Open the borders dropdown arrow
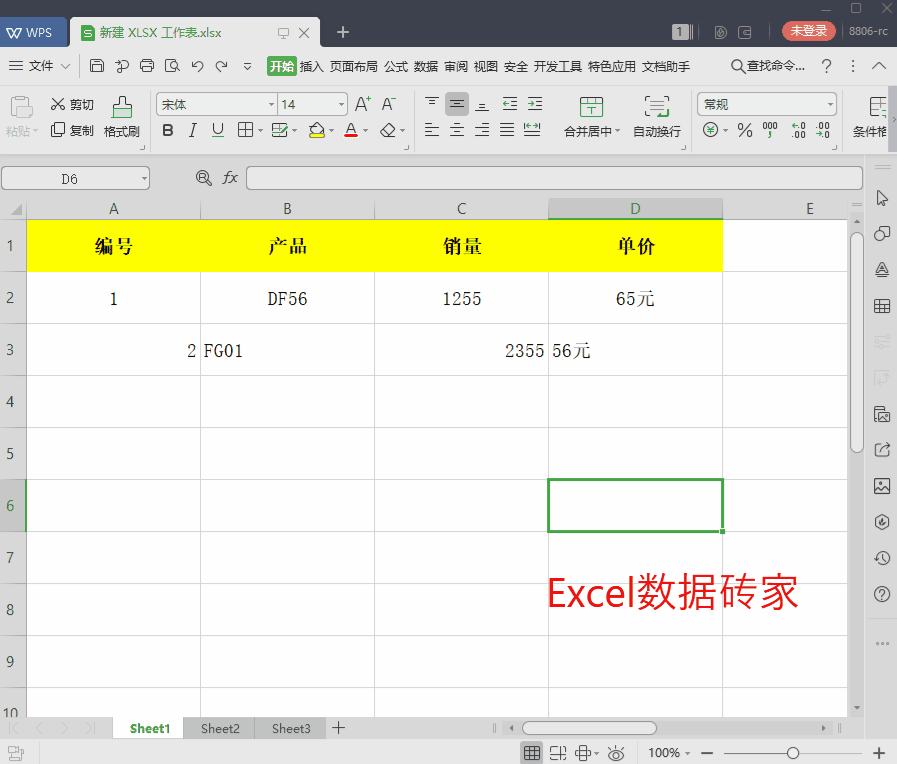The width and height of the screenshot is (897, 764). (x=260, y=131)
